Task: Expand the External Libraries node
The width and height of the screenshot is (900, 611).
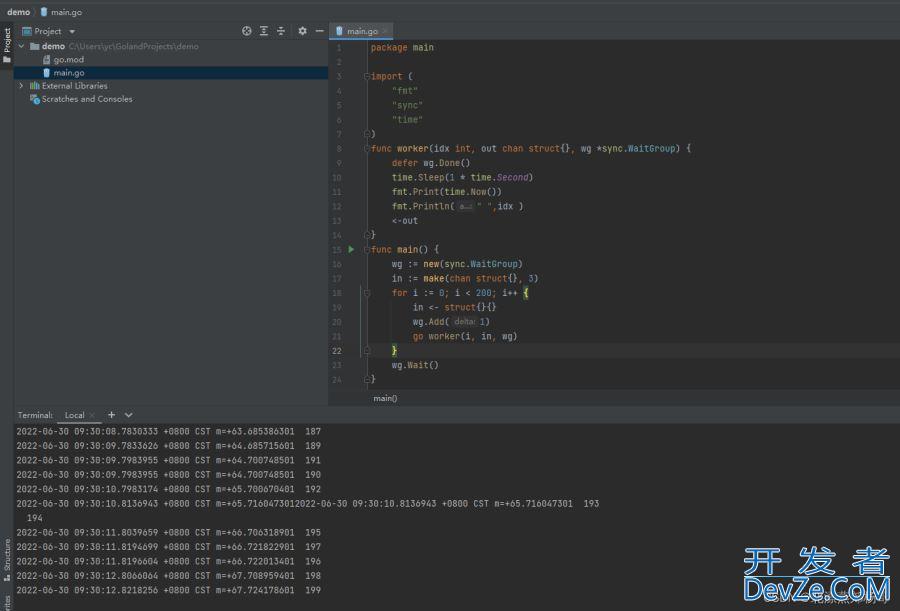Action: [x=21, y=86]
